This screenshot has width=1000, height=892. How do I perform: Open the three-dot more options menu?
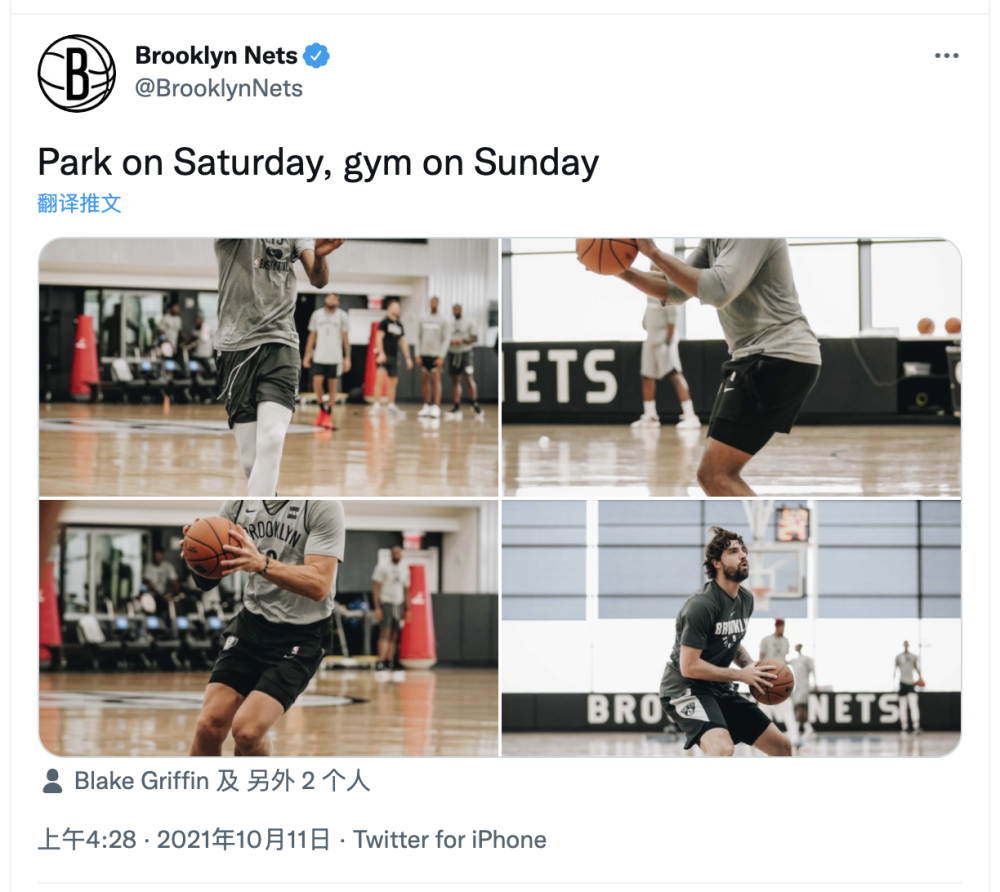coord(946,55)
